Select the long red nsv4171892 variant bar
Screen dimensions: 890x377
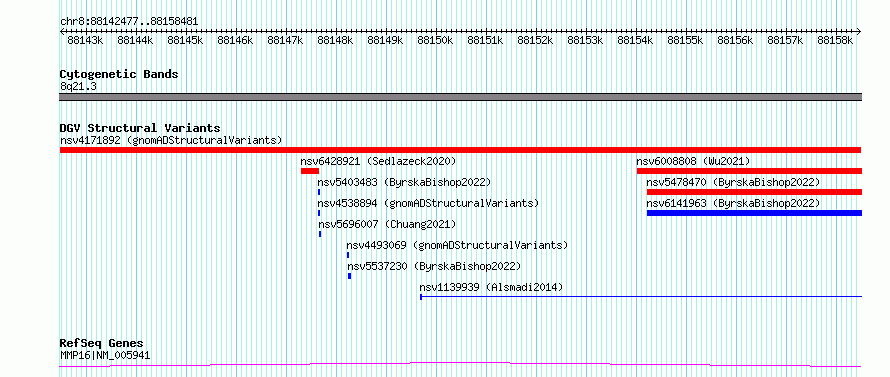point(460,150)
